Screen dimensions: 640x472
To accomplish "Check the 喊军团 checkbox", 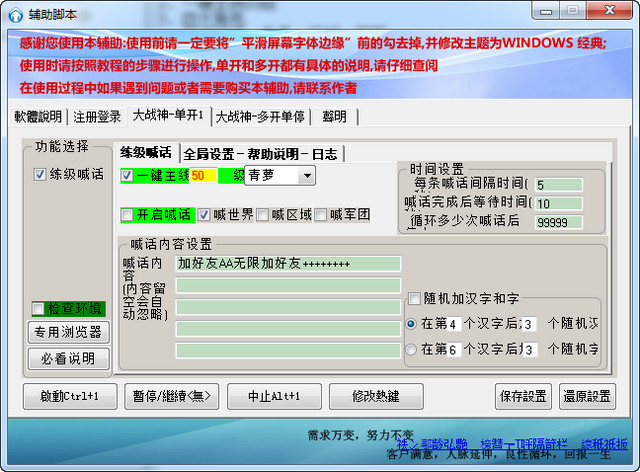I will 321,215.
